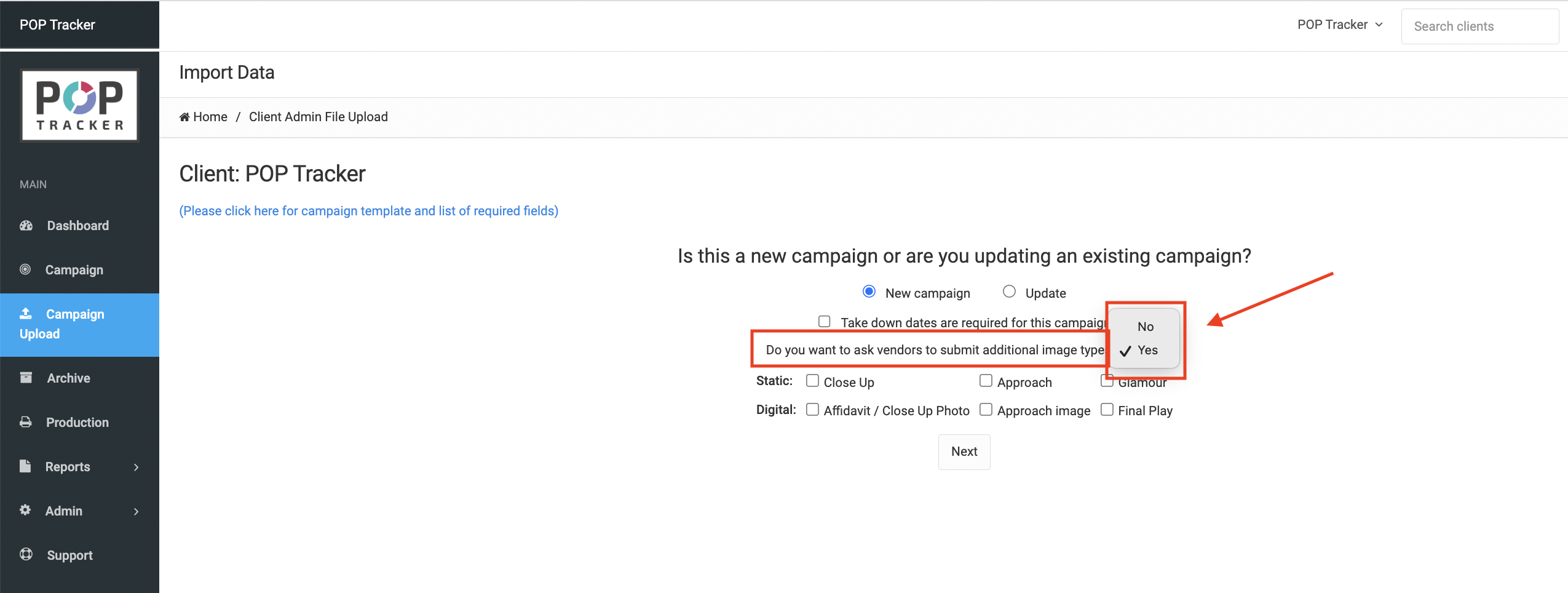
Task: Click the POP Tracker title in top-left header
Action: coord(57,25)
